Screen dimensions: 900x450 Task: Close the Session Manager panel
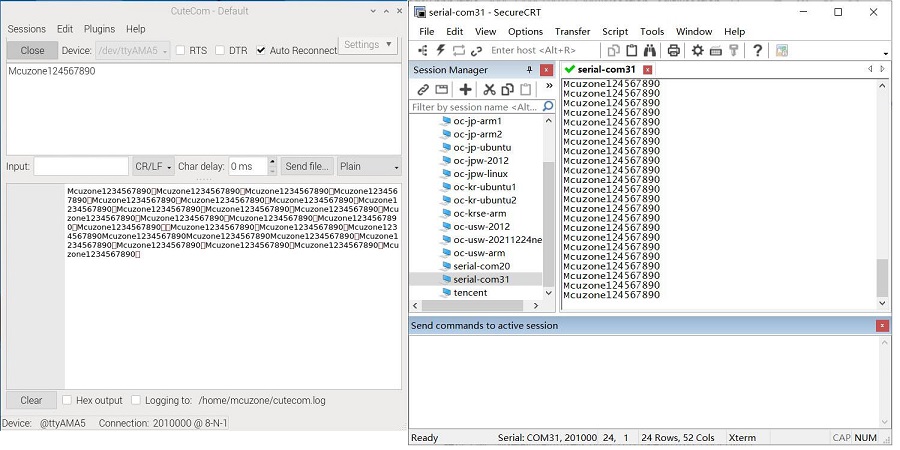[x=546, y=70]
